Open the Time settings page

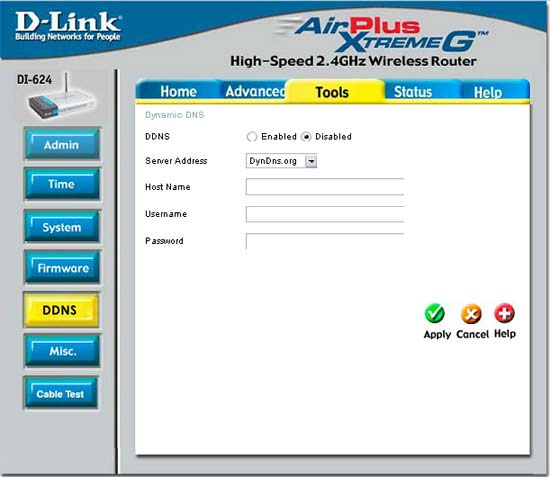[x=62, y=184]
